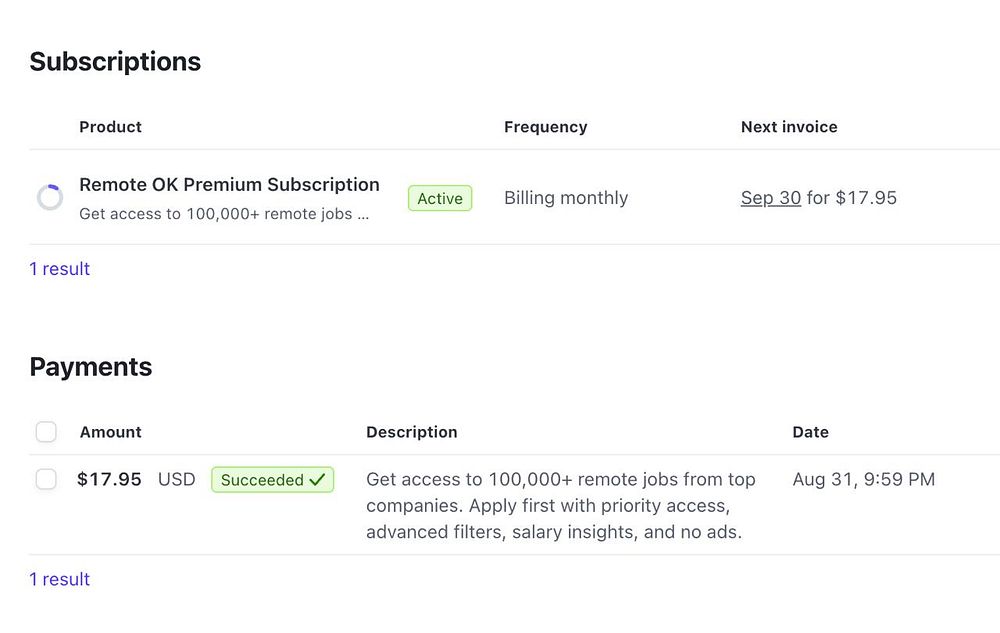Image resolution: width=1000 pixels, height=633 pixels.
Task: Click the Description column header
Action: pyautogui.click(x=411, y=432)
